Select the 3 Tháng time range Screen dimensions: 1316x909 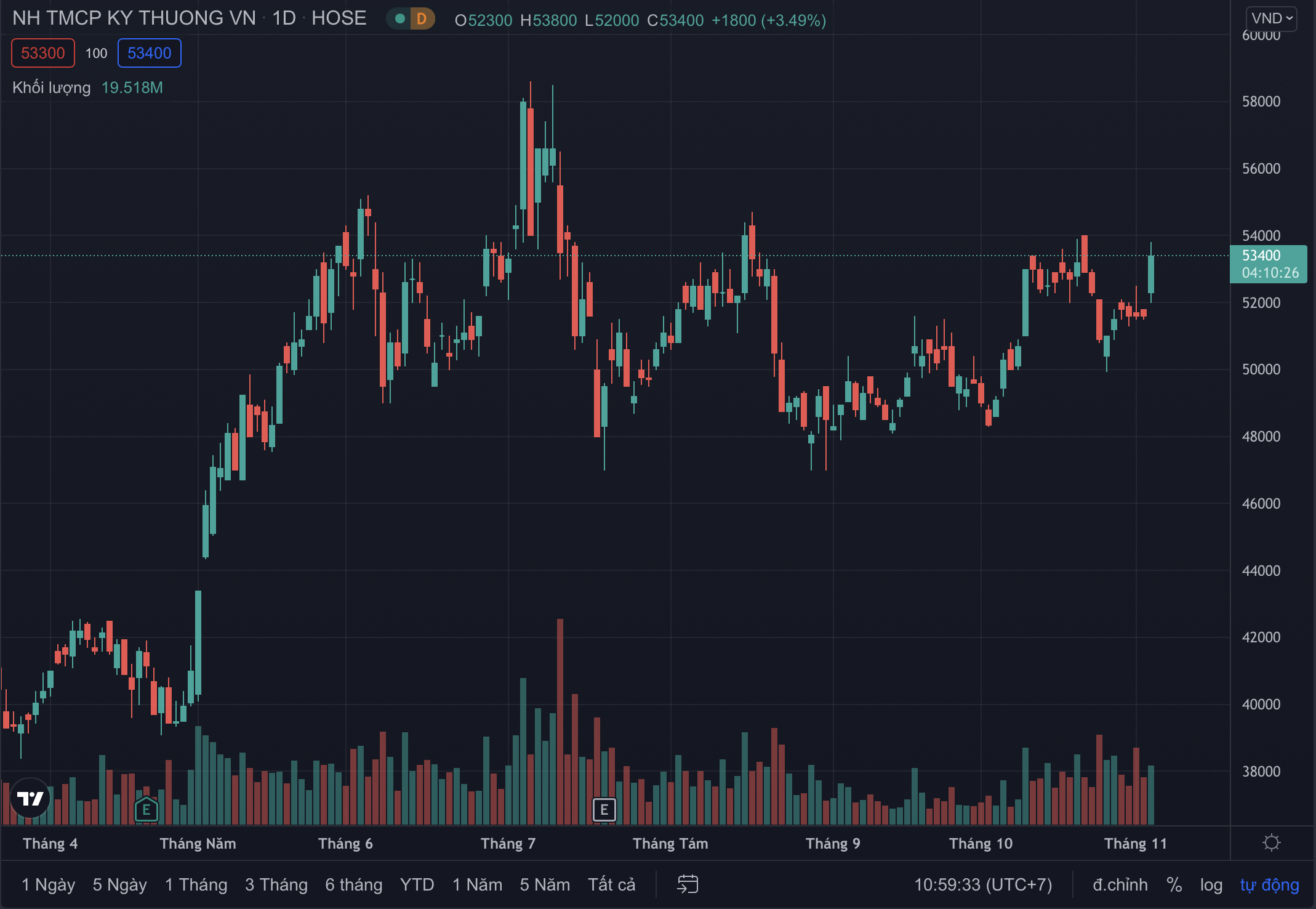276,885
